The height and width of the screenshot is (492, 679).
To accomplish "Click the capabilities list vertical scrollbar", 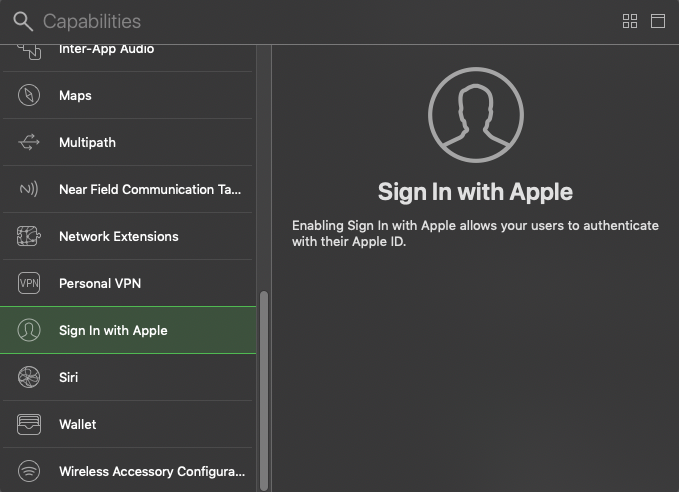I will [x=264, y=388].
